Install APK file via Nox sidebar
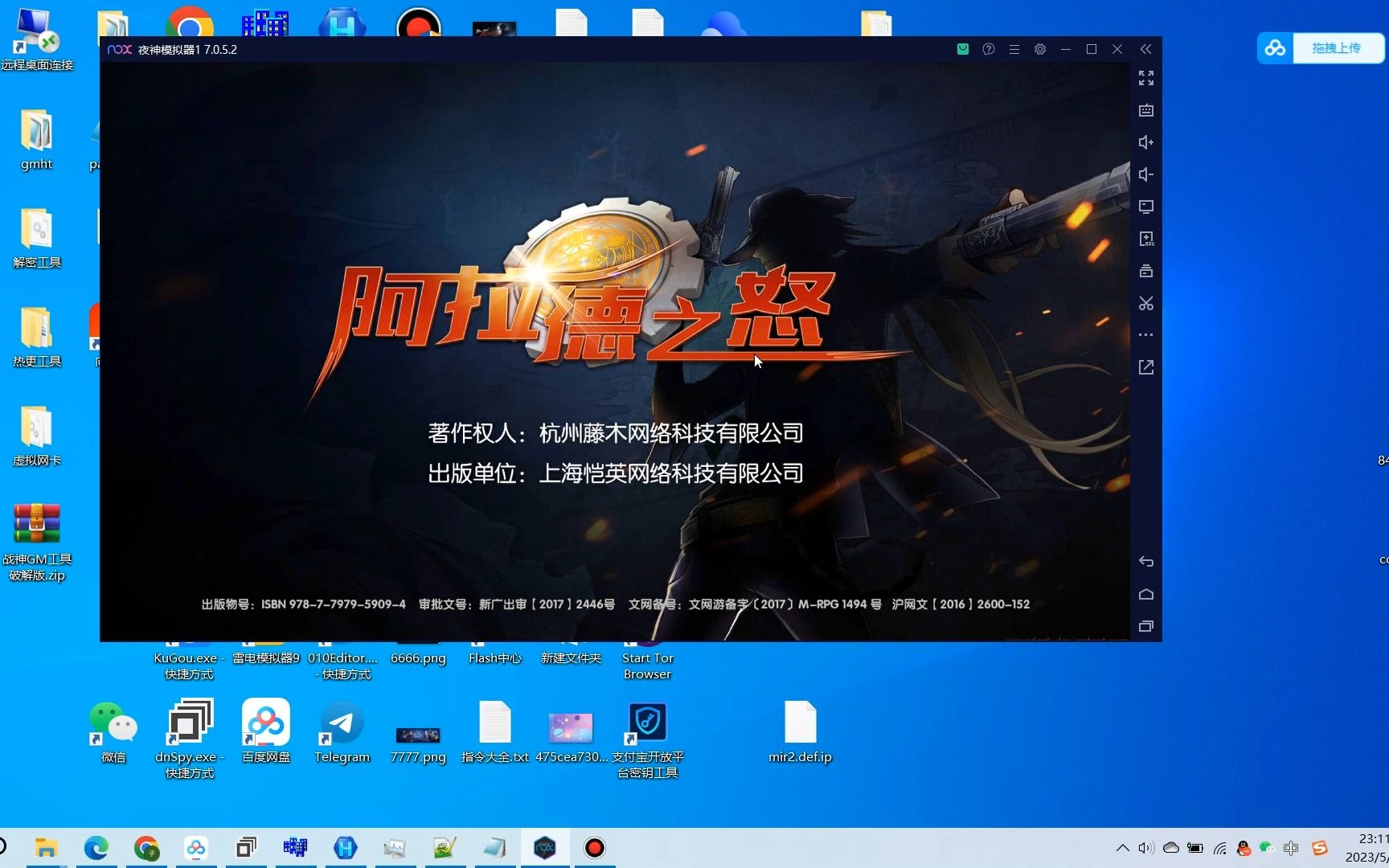This screenshot has width=1389, height=868. click(x=1146, y=239)
